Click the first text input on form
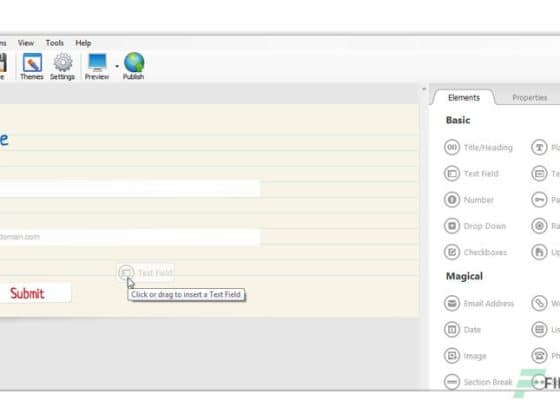 click(x=130, y=189)
